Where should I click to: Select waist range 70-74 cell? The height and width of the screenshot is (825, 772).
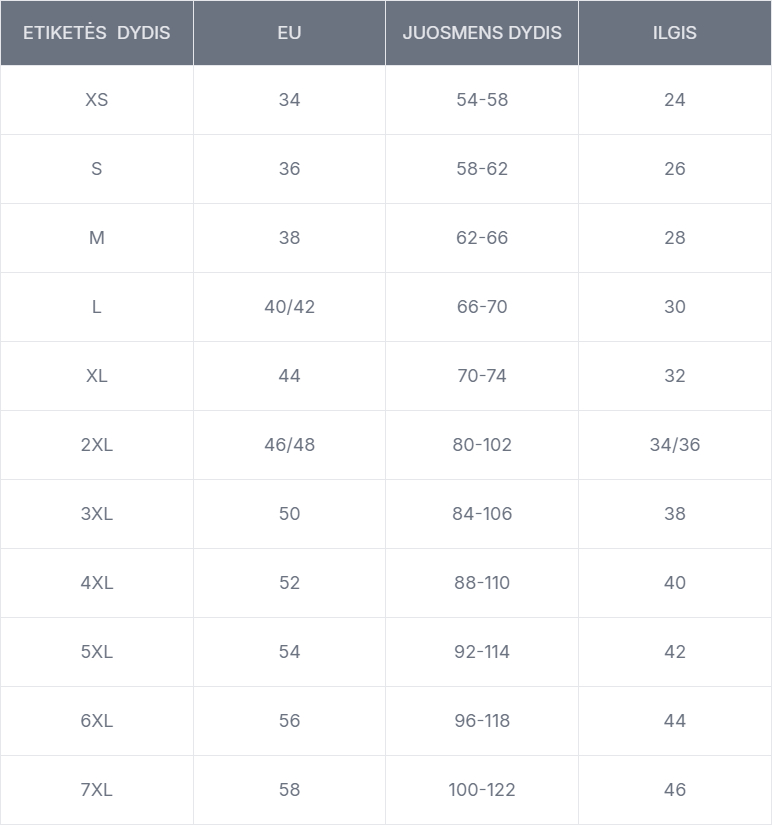click(482, 376)
